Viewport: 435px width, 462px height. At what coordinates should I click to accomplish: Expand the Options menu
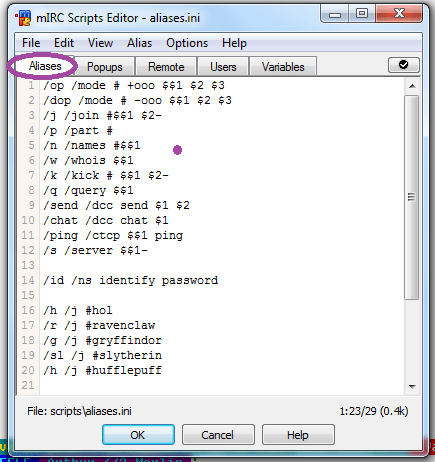(187, 43)
